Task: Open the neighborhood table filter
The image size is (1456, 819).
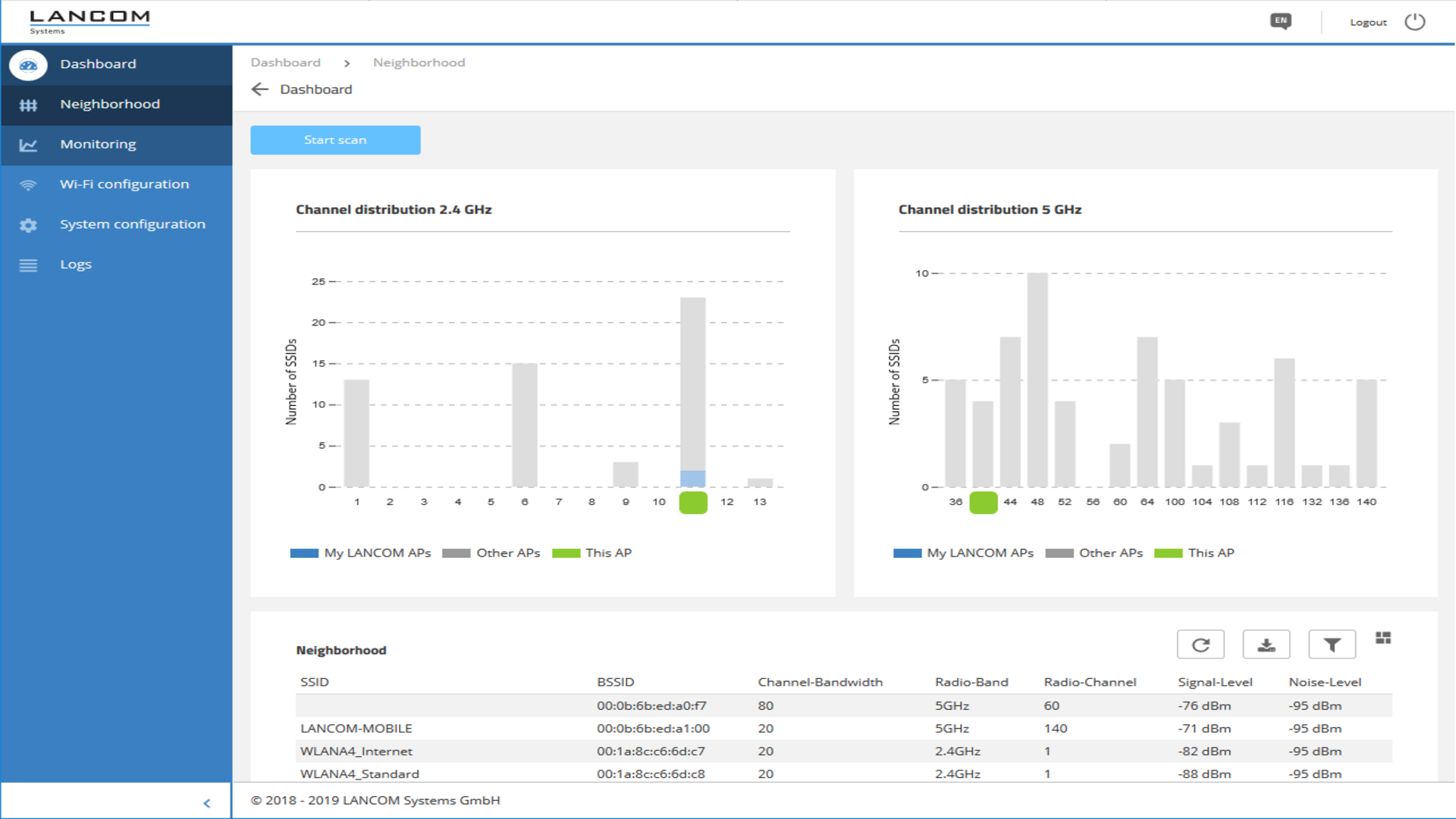Action: pos(1332,645)
